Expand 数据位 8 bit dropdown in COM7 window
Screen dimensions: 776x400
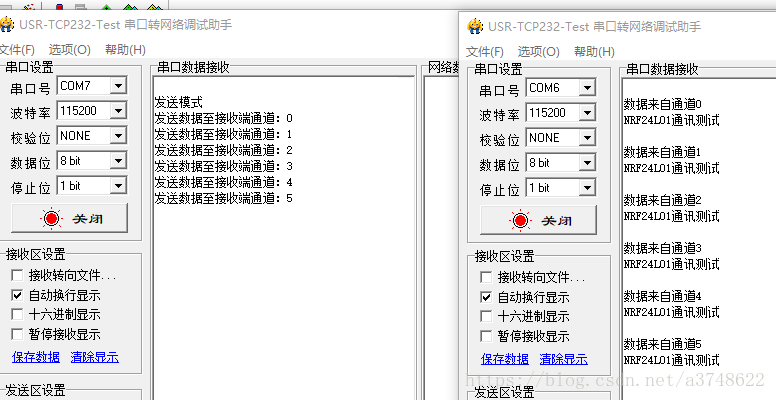118,161
